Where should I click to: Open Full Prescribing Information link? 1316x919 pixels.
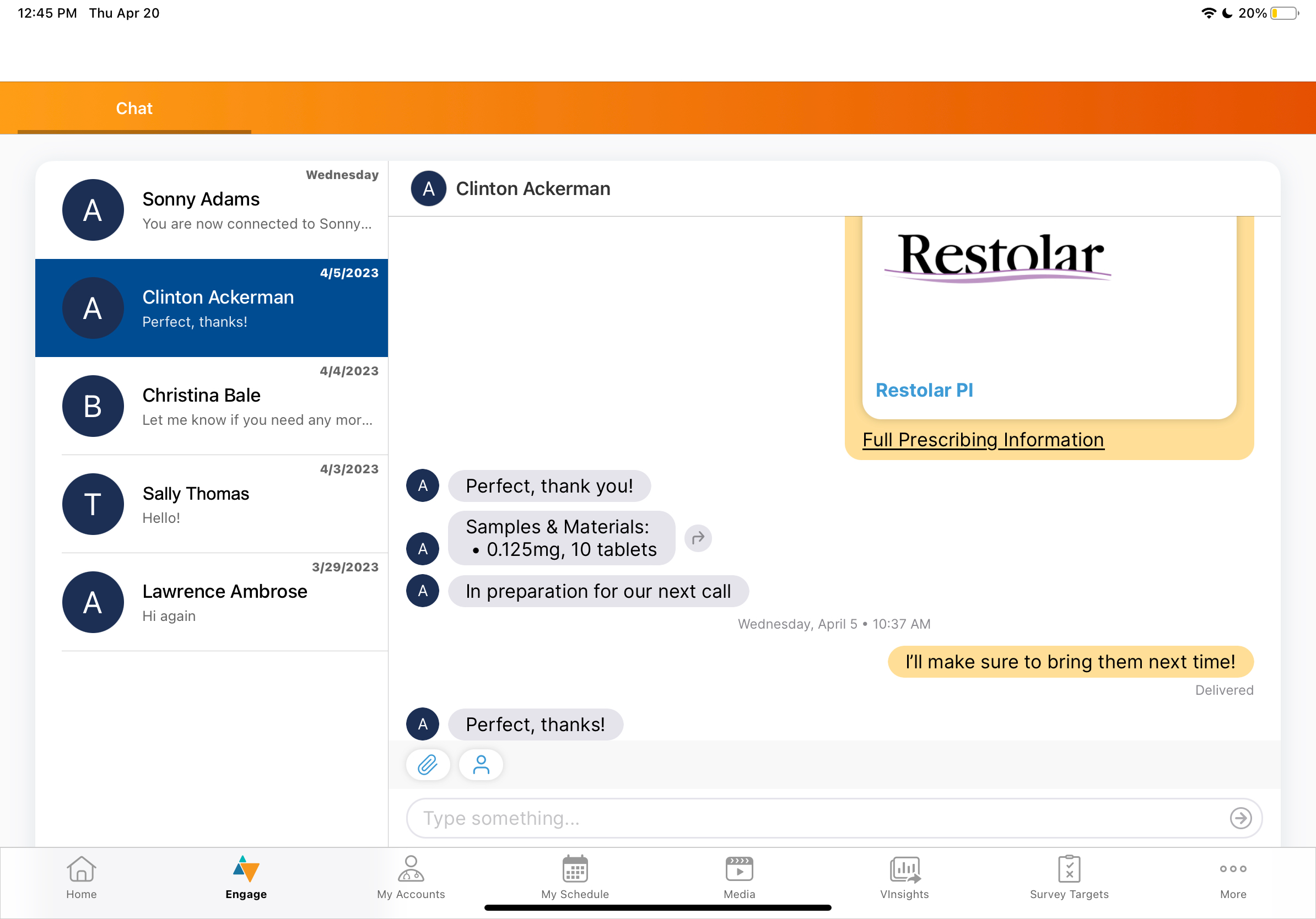pos(983,440)
